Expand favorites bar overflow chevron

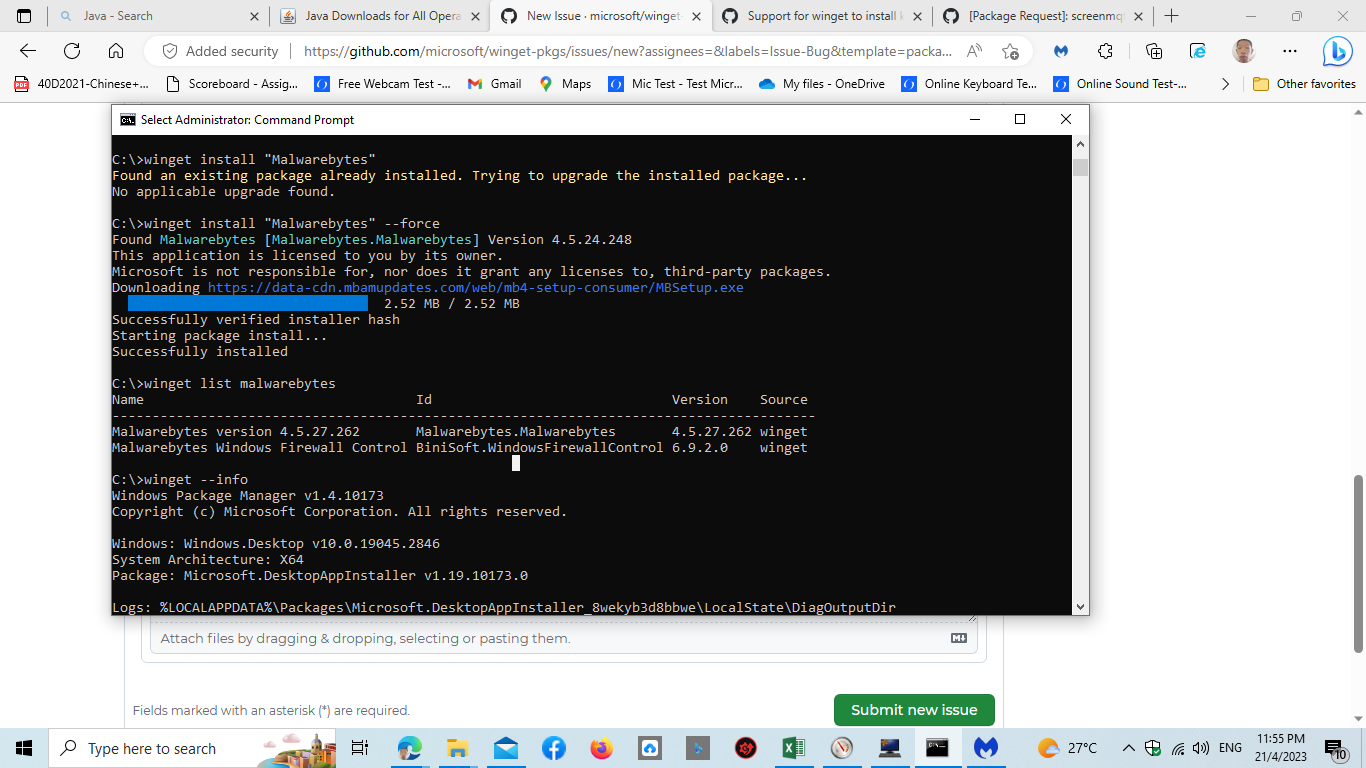pyautogui.click(x=1225, y=84)
